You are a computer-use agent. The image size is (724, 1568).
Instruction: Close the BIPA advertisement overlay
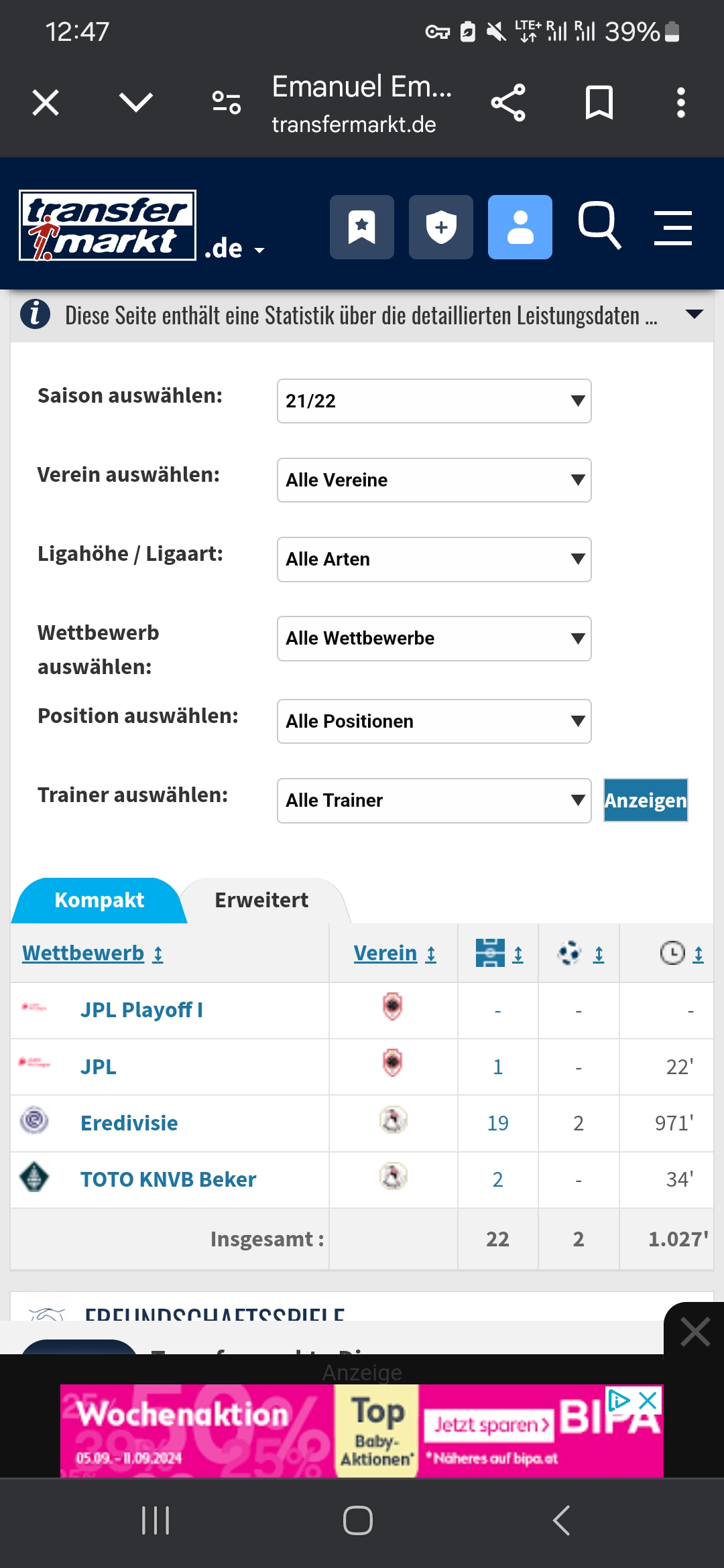click(695, 1331)
